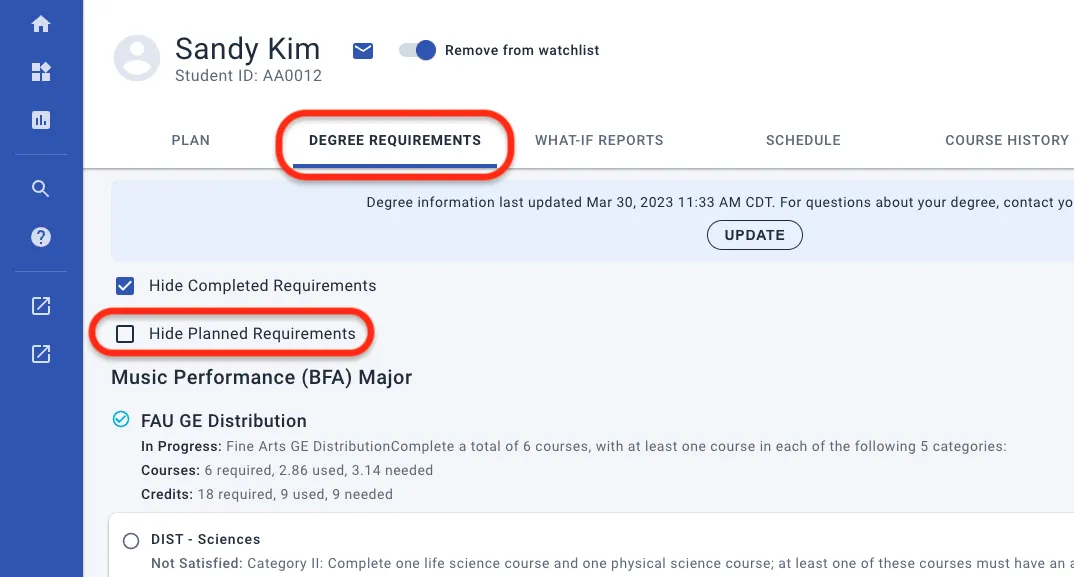Click the UPDATE button
Image resolution: width=1074 pixels, height=577 pixels.
tap(755, 235)
